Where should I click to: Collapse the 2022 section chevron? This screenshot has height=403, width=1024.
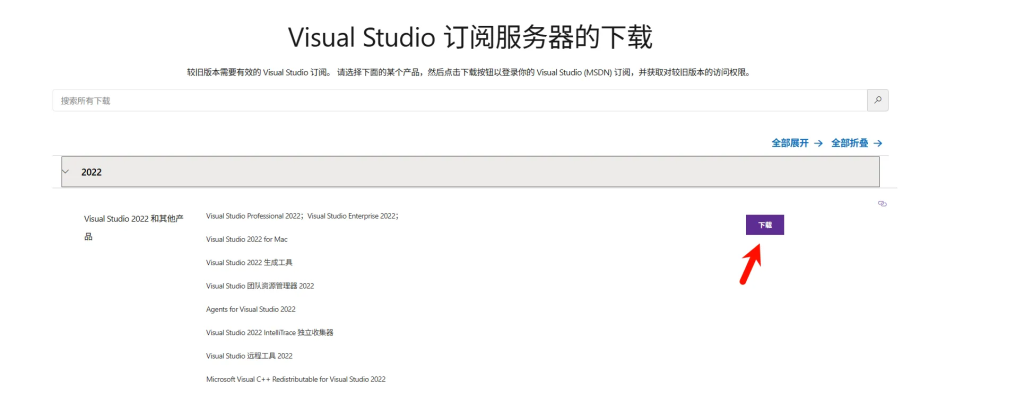coord(65,172)
